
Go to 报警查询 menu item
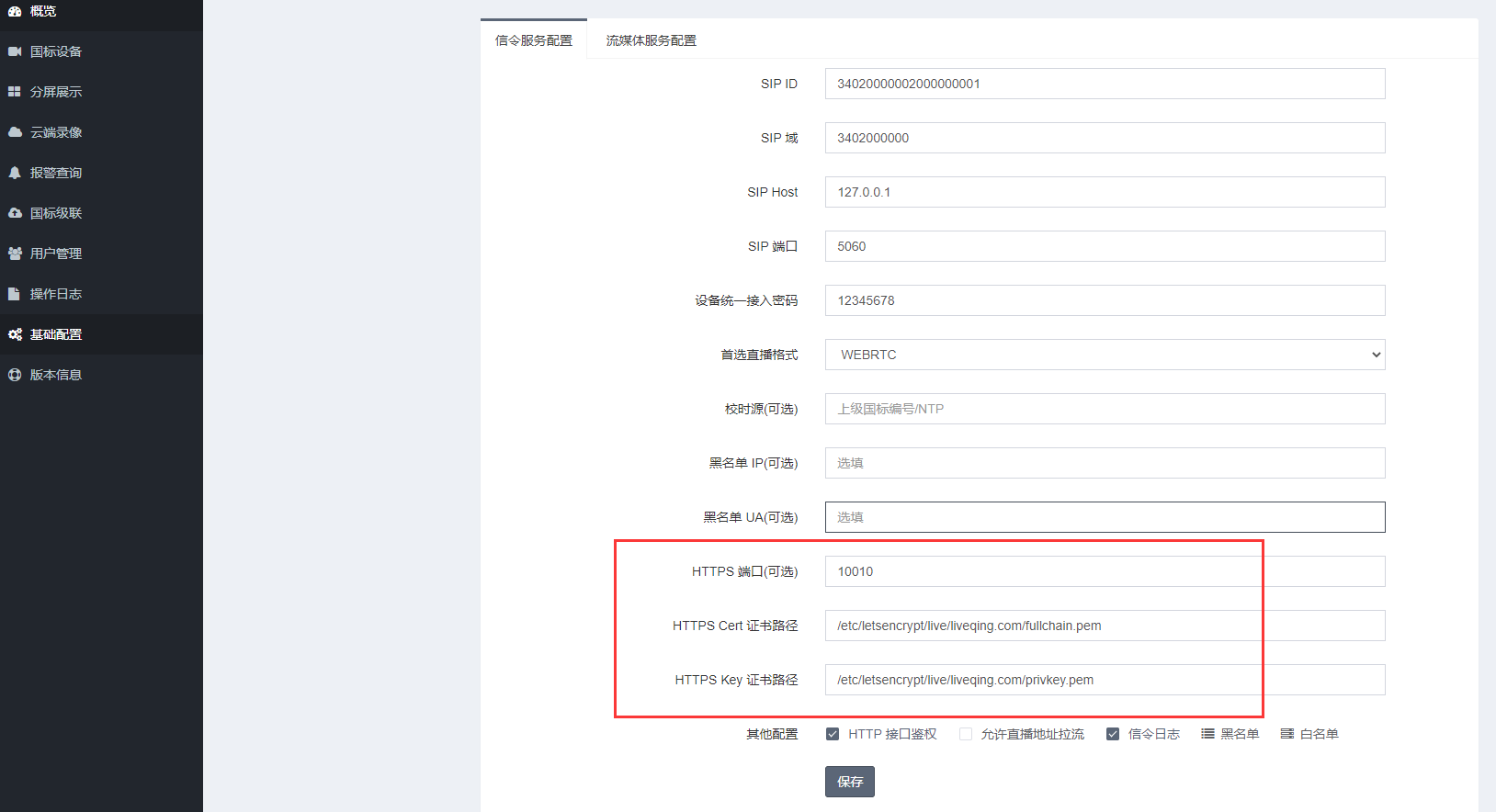101,173
